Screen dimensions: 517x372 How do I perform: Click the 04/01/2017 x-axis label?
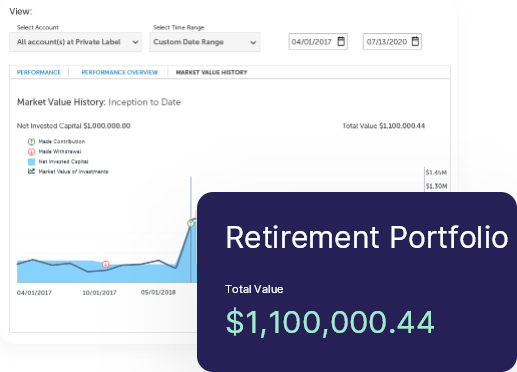34,293
